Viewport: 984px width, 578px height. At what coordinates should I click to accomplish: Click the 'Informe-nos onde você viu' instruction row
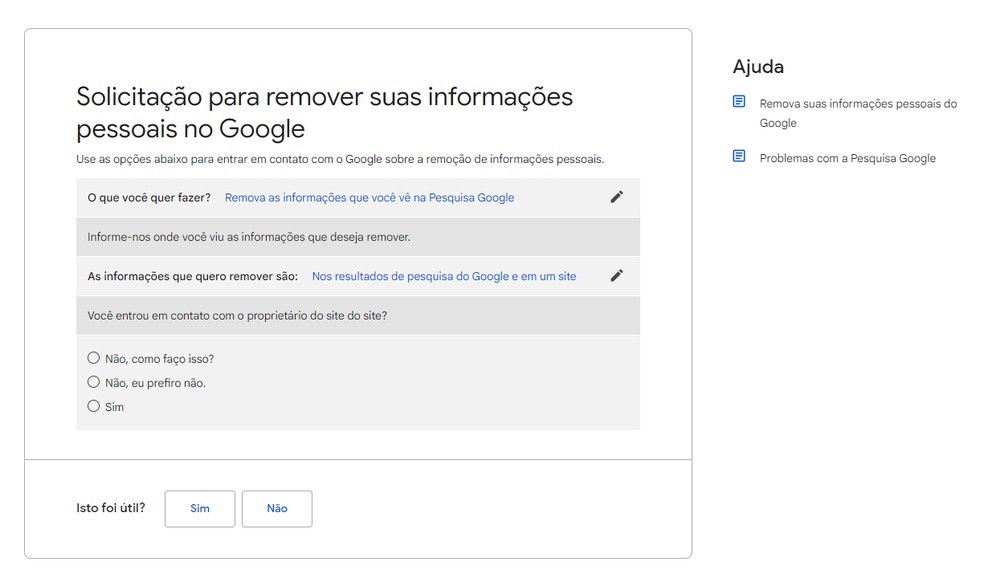coord(249,237)
